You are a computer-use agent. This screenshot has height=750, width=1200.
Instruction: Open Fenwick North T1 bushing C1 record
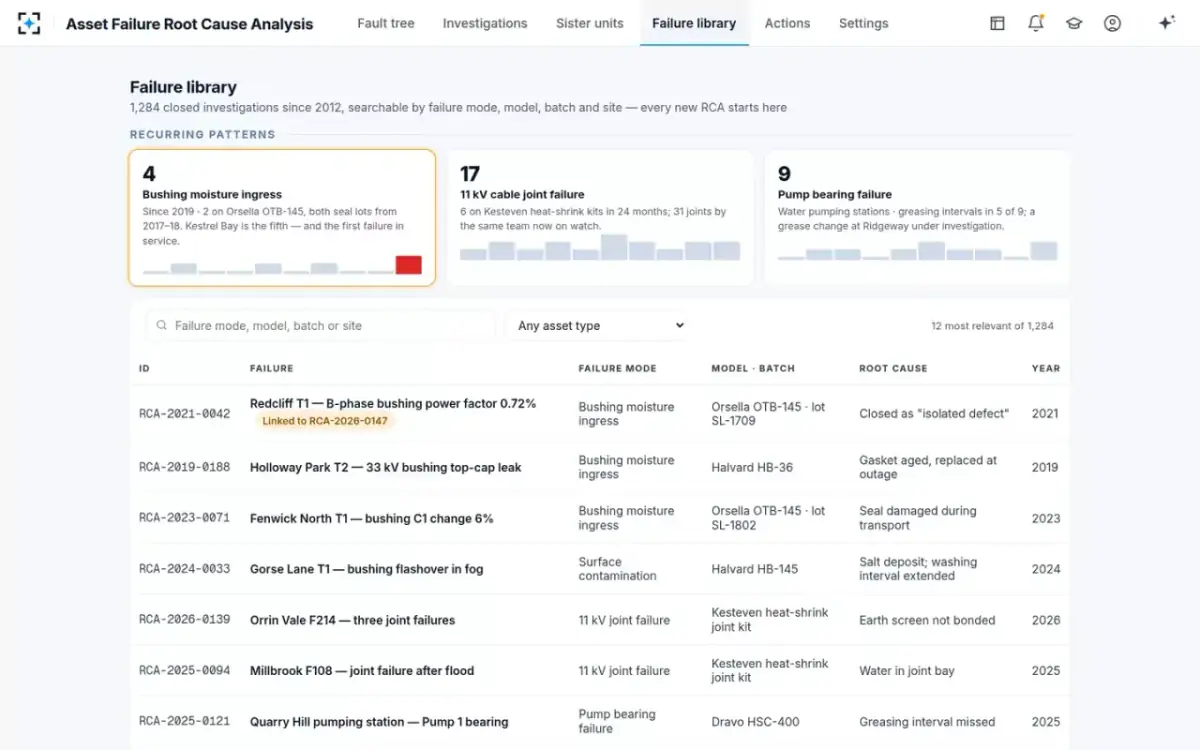click(x=371, y=518)
